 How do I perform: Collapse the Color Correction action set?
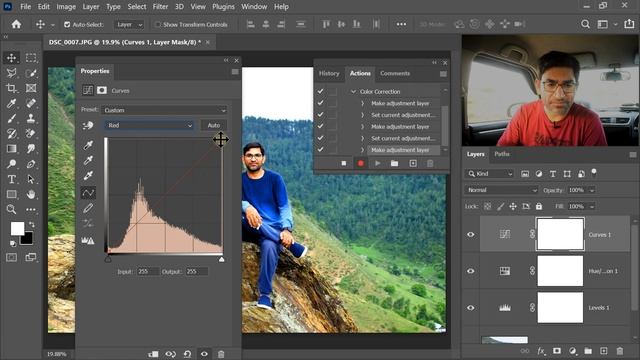pyautogui.click(x=353, y=92)
